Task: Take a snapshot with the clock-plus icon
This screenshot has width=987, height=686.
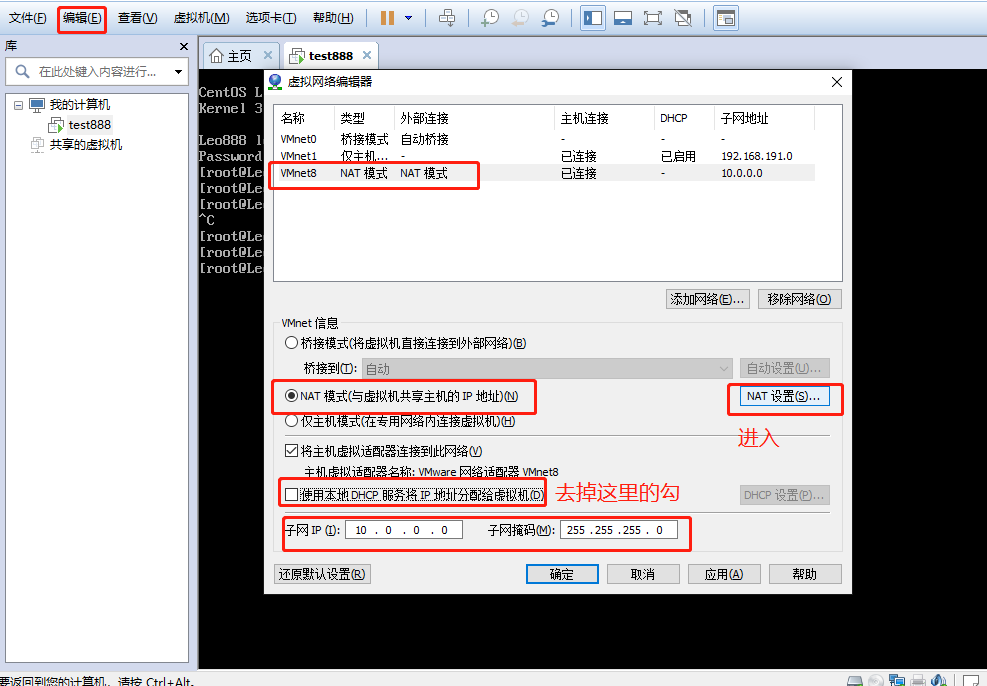Action: click(x=490, y=18)
